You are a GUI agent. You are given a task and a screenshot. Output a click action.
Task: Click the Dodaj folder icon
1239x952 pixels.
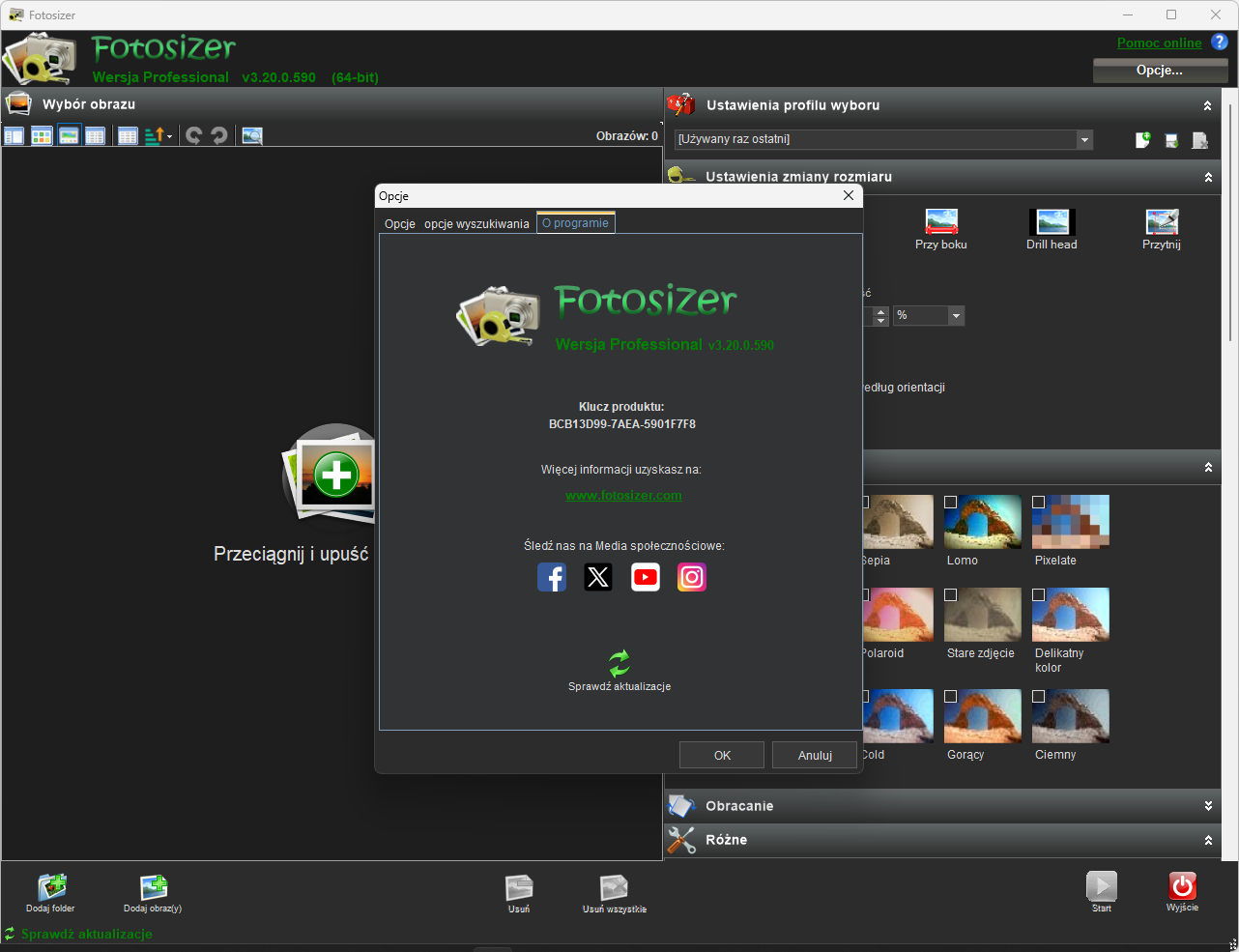[51, 886]
